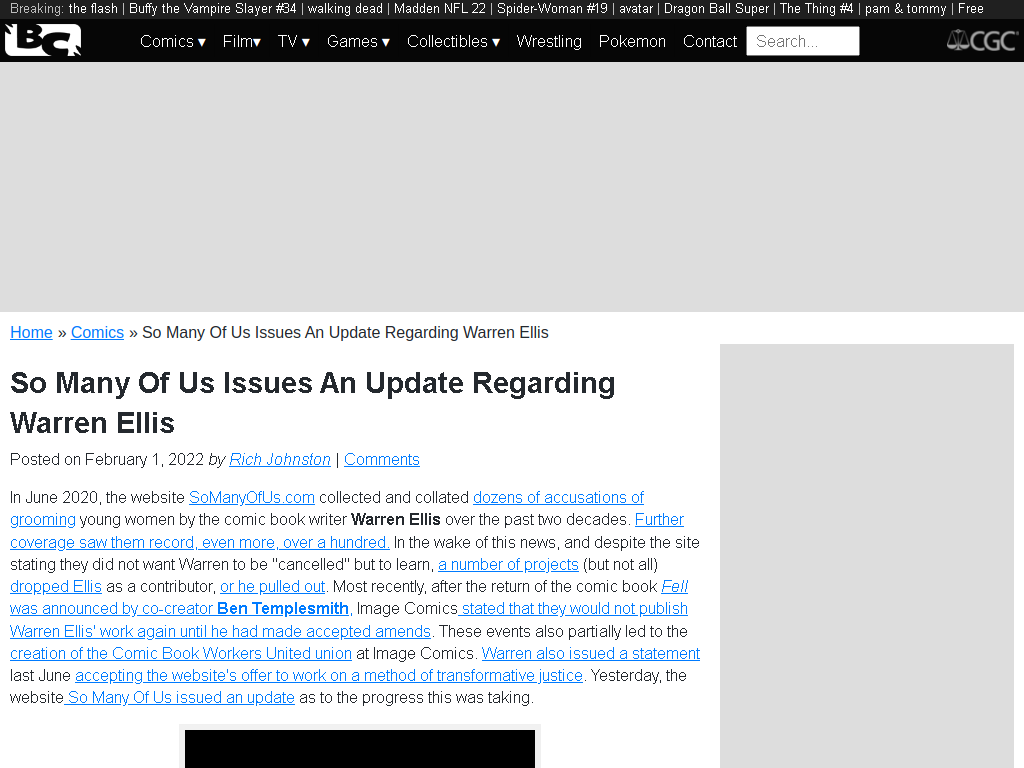Image resolution: width=1024 pixels, height=768 pixels.
Task: Focus the Search input field
Action: click(803, 41)
